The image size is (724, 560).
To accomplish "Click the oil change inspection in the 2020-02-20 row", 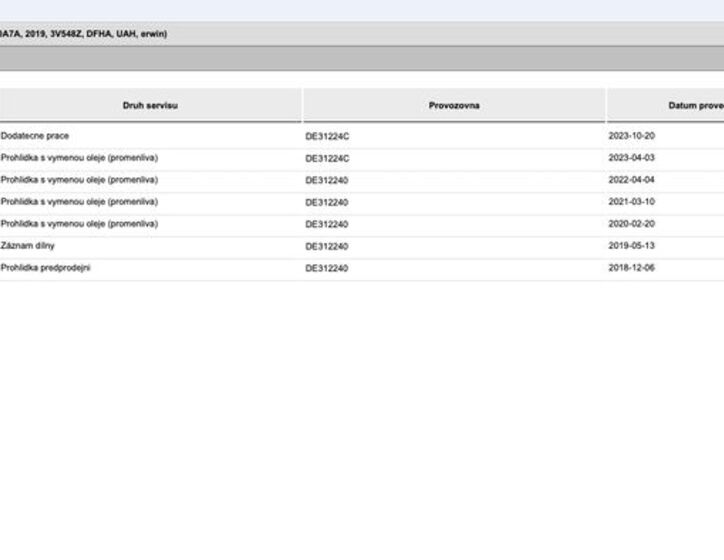I will (x=80, y=224).
